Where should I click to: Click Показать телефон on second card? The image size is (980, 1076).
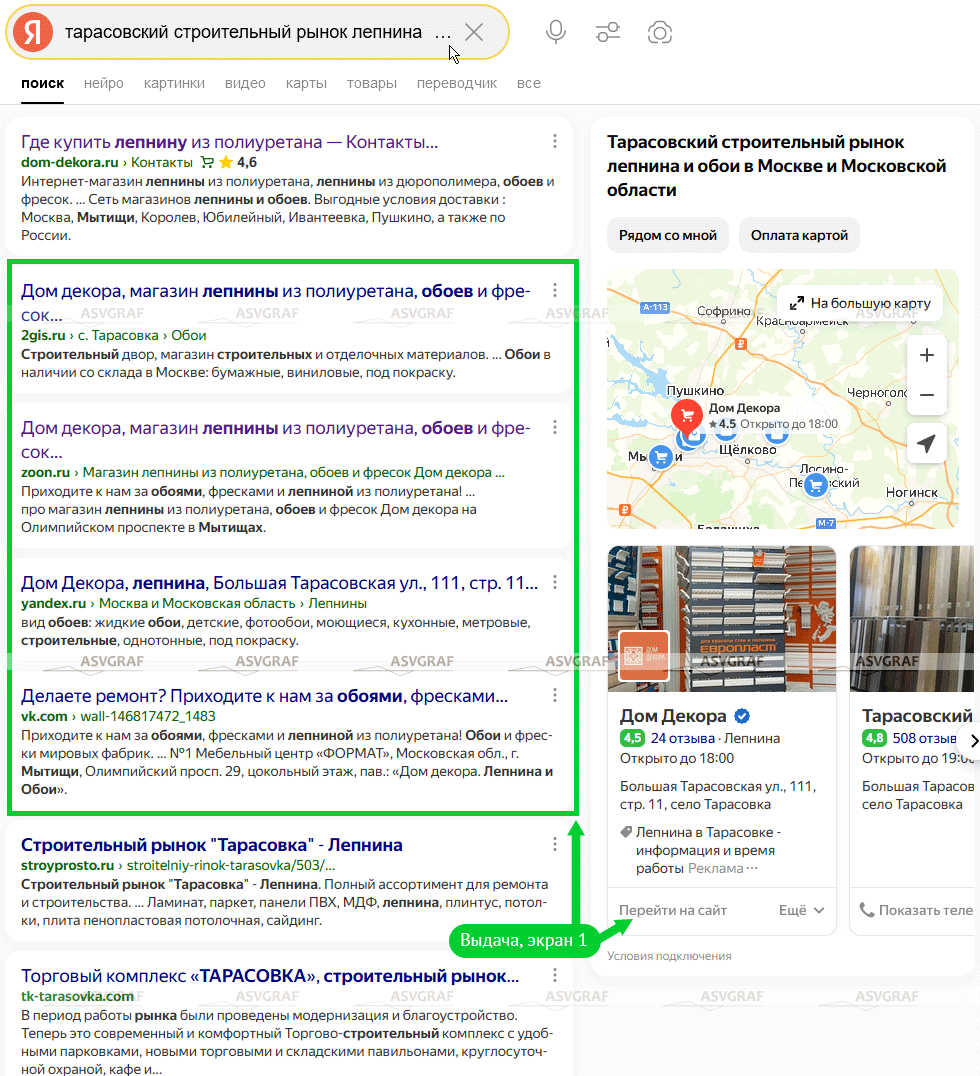click(916, 910)
